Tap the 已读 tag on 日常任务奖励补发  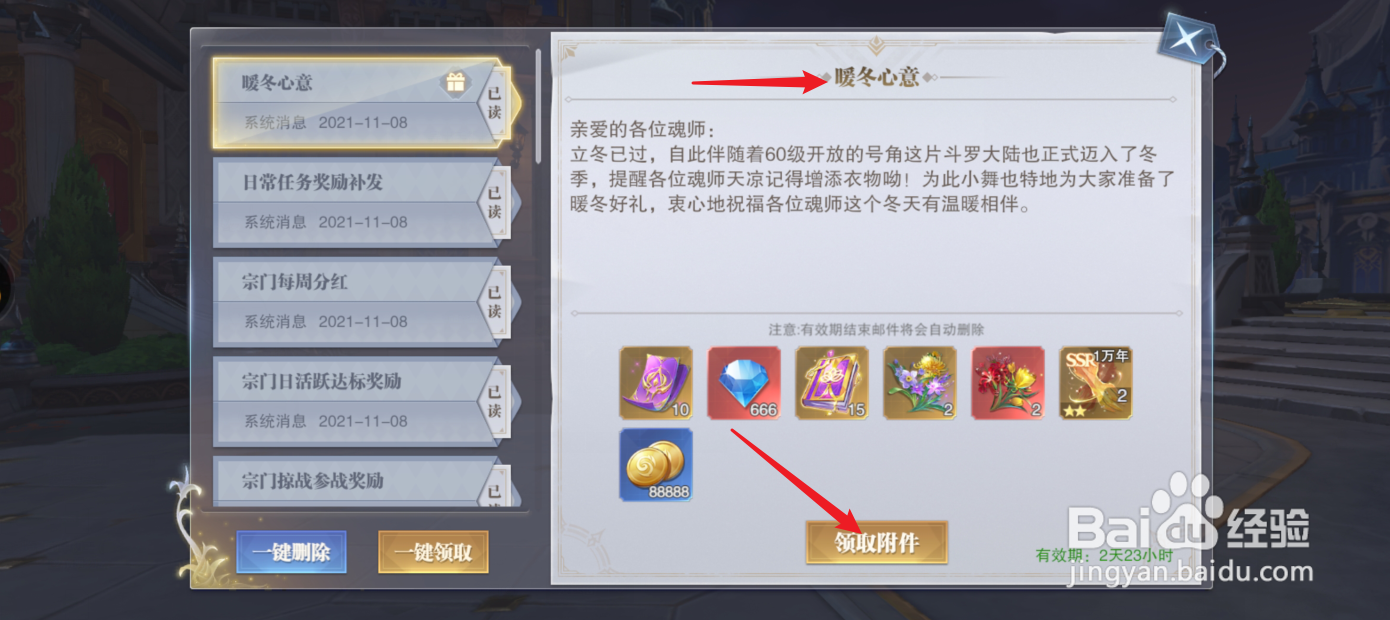pos(494,202)
